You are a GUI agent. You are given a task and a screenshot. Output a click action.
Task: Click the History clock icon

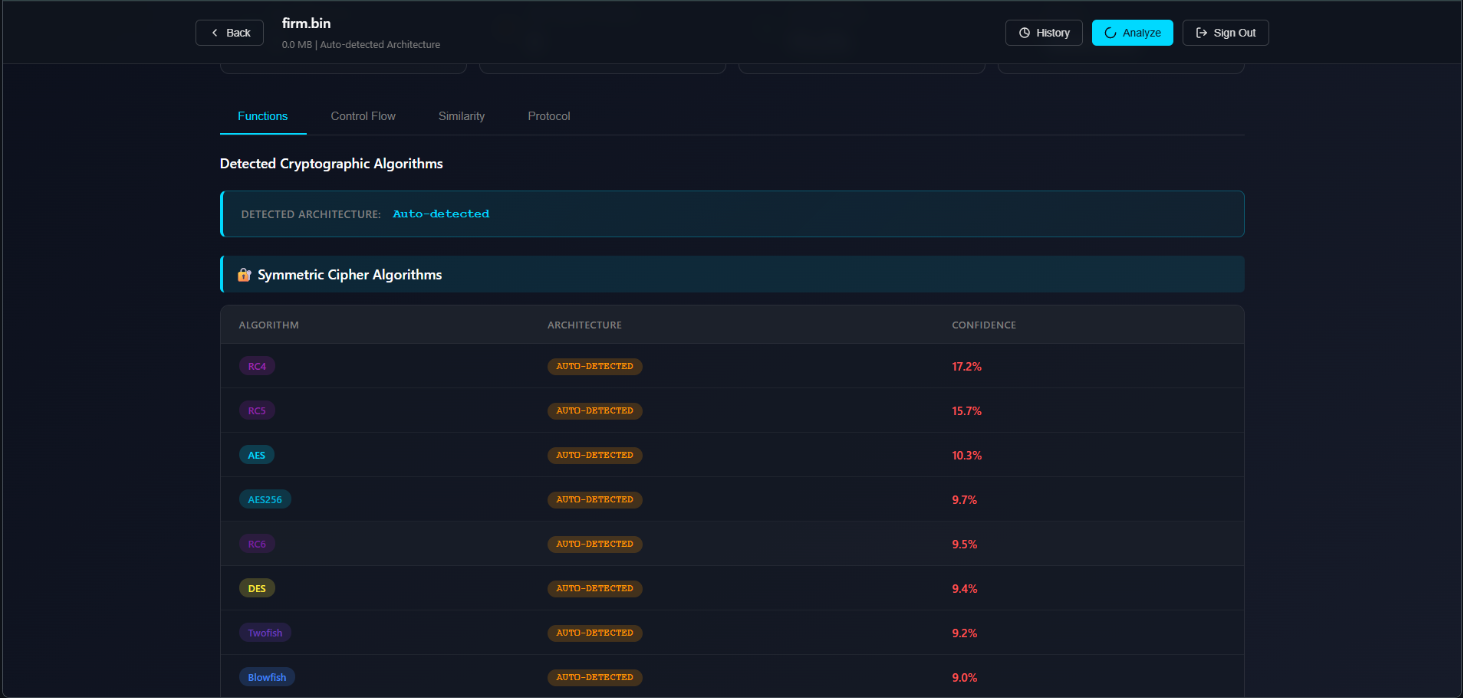click(x=1024, y=33)
